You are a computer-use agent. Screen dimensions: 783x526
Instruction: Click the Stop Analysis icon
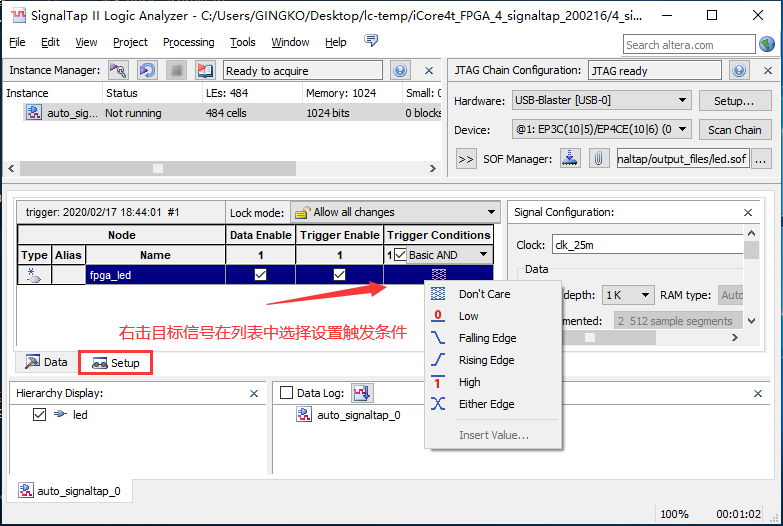point(176,71)
